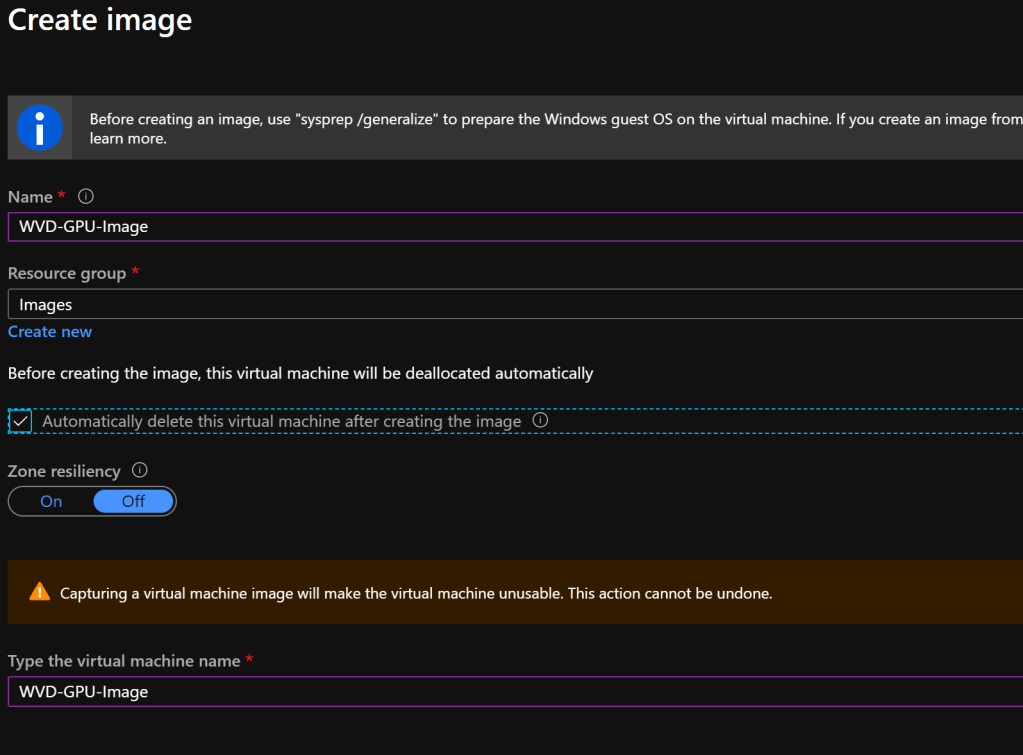Click the learn more text in the info banner
Screen dimensions: 1023x755
click(128, 139)
